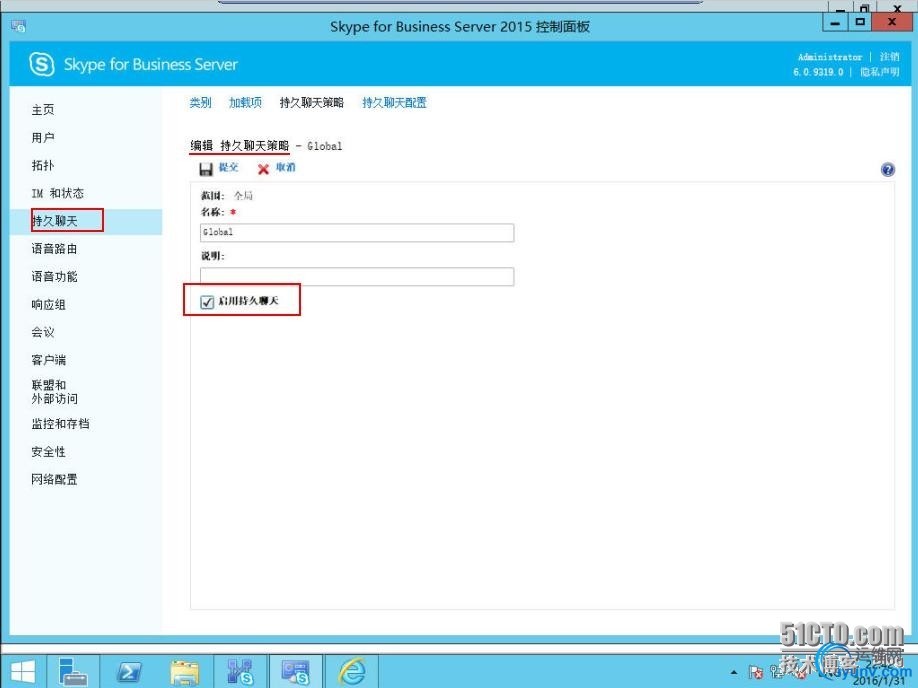
Task: Select the Skype Control Panel taskbar icon
Action: [x=295, y=672]
